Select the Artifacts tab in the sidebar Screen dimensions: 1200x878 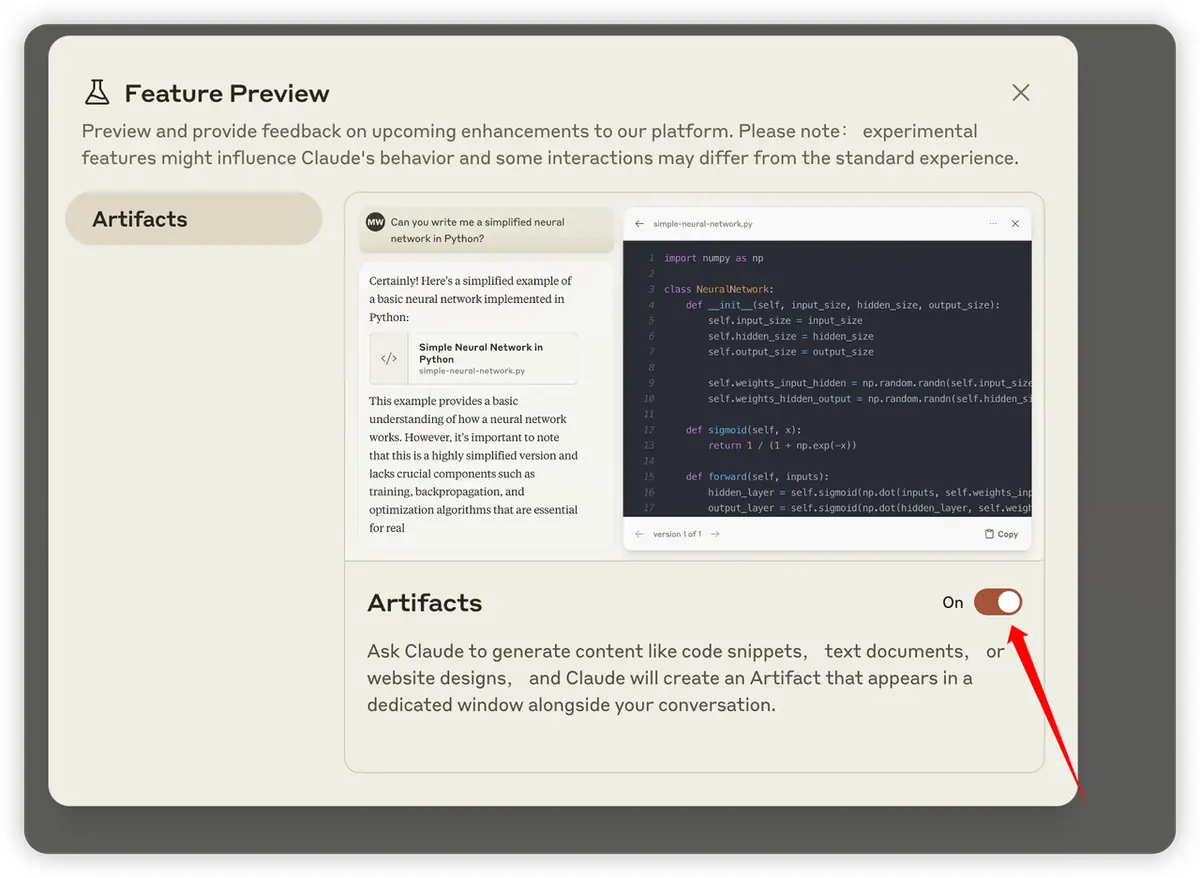tap(194, 219)
